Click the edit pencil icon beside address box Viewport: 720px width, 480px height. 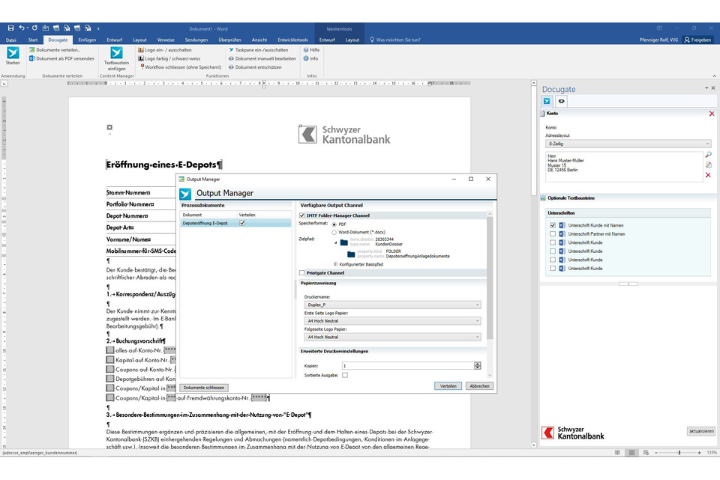click(708, 165)
